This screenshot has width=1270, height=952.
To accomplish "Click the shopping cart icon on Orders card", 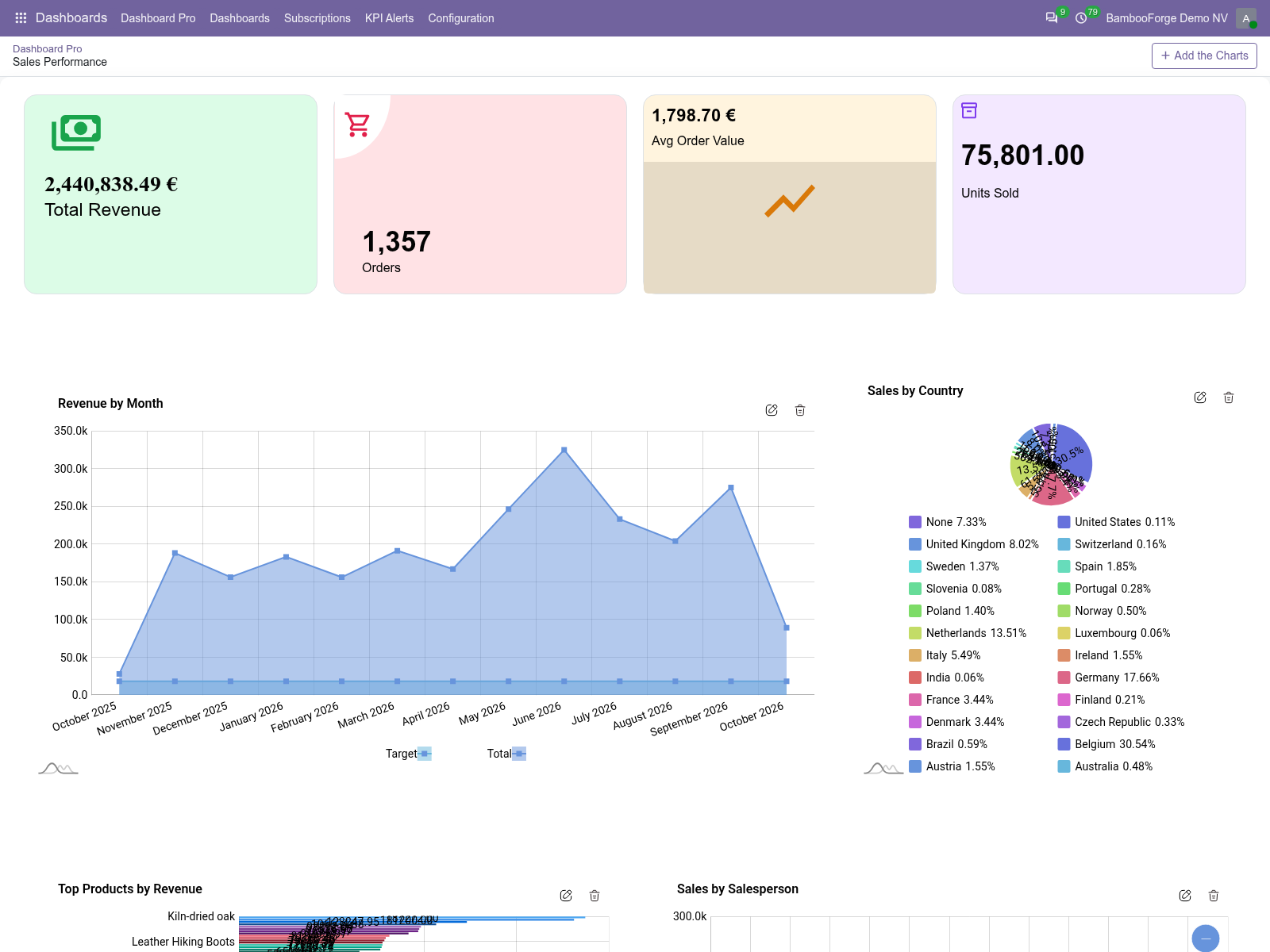I will pyautogui.click(x=357, y=124).
